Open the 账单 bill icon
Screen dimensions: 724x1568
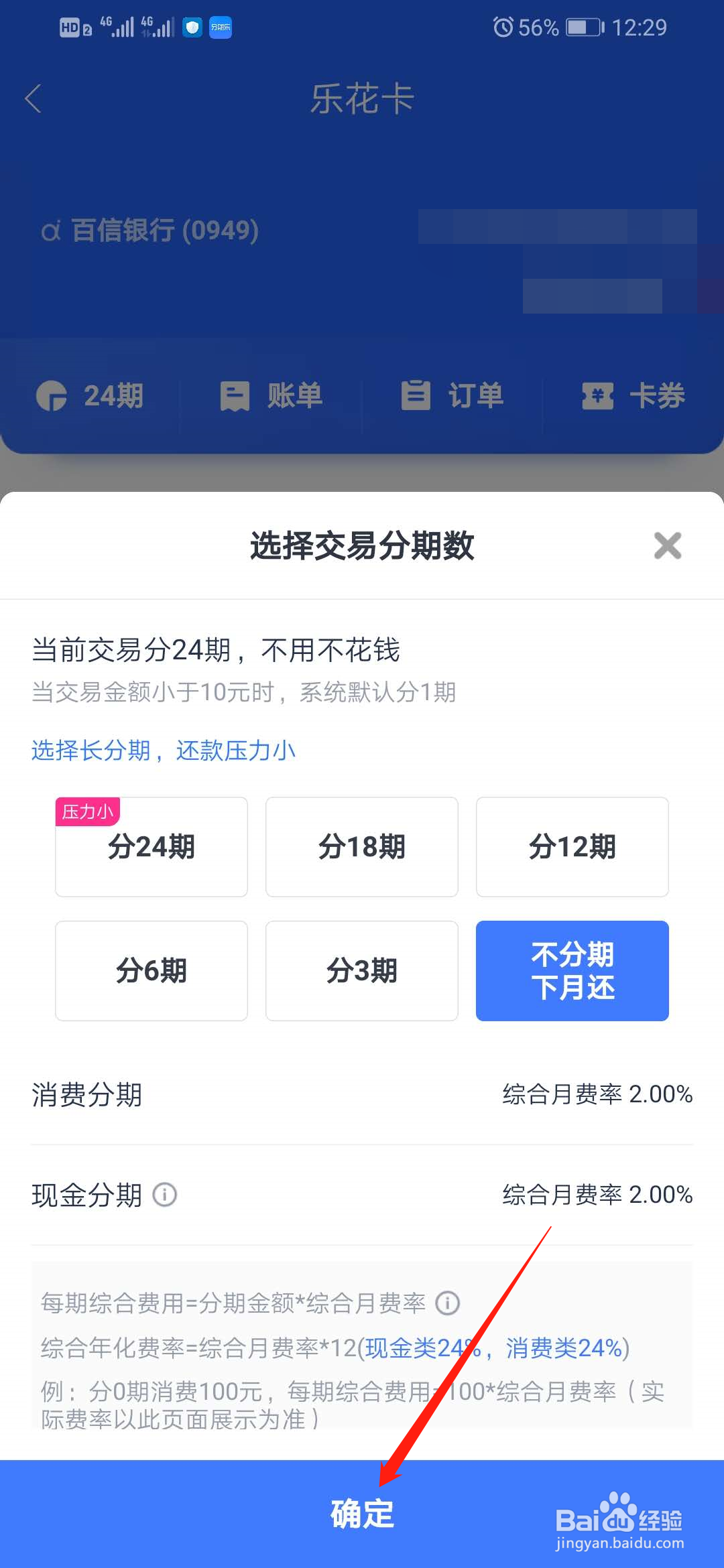point(271,395)
